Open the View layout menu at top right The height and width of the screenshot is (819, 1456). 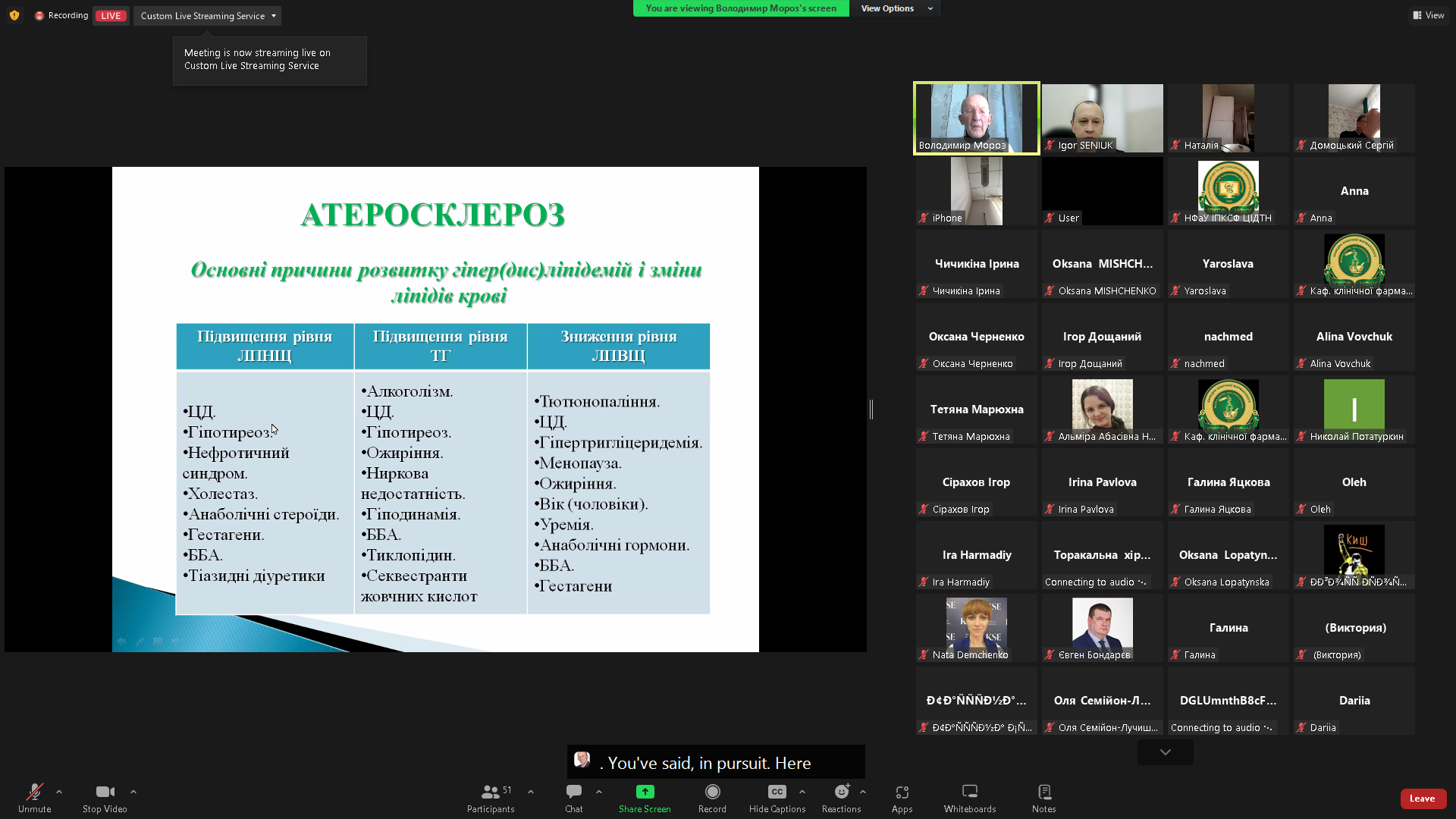click(1429, 15)
